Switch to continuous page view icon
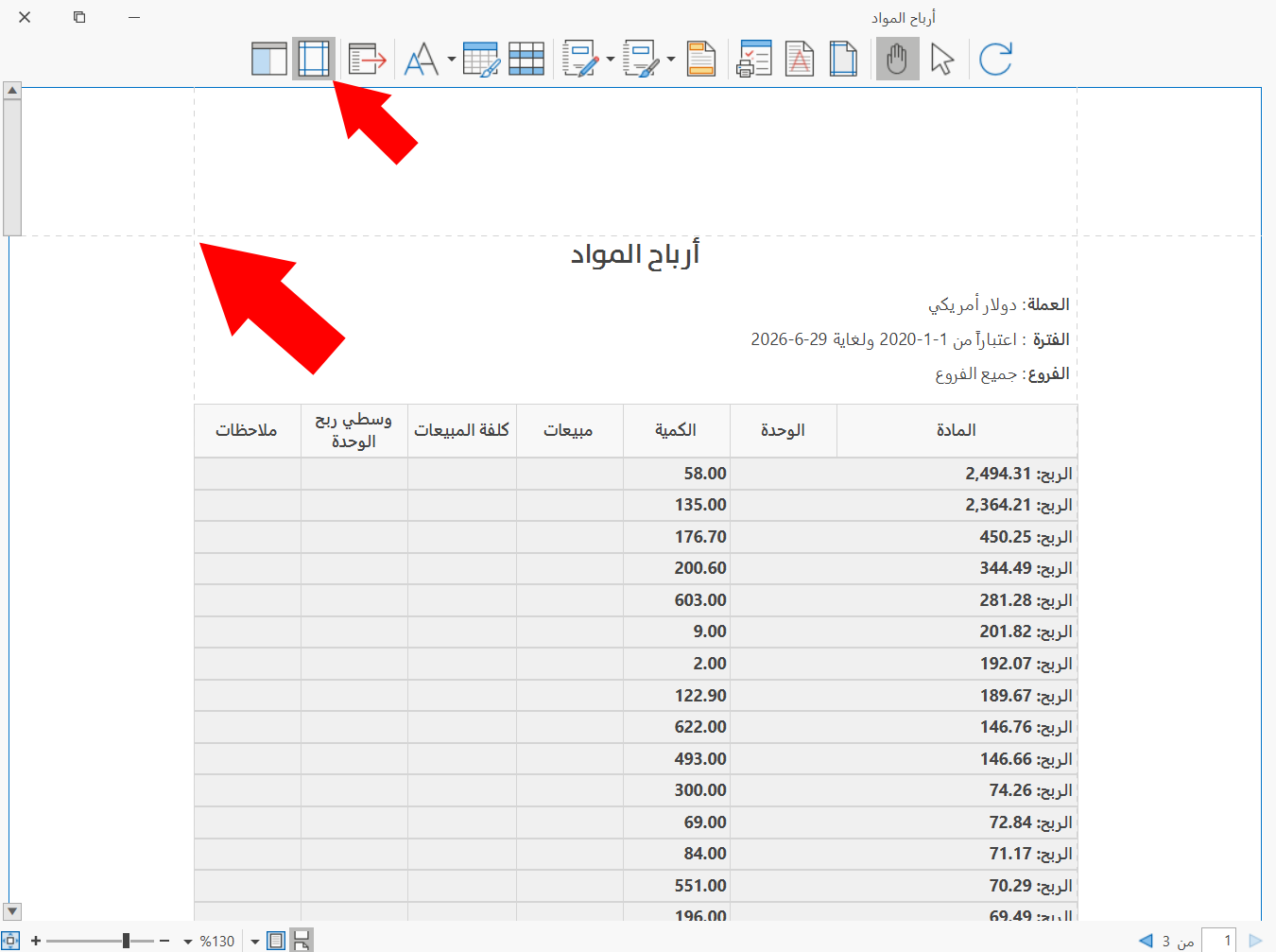This screenshot has width=1276, height=952. [x=302, y=941]
